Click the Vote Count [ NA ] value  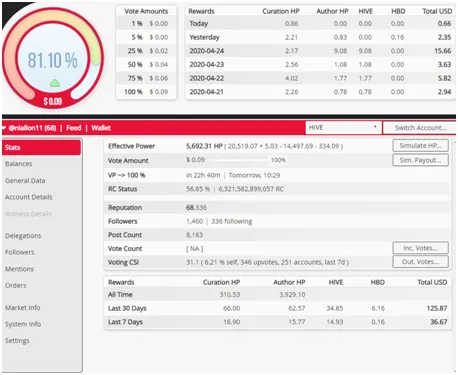click(194, 249)
